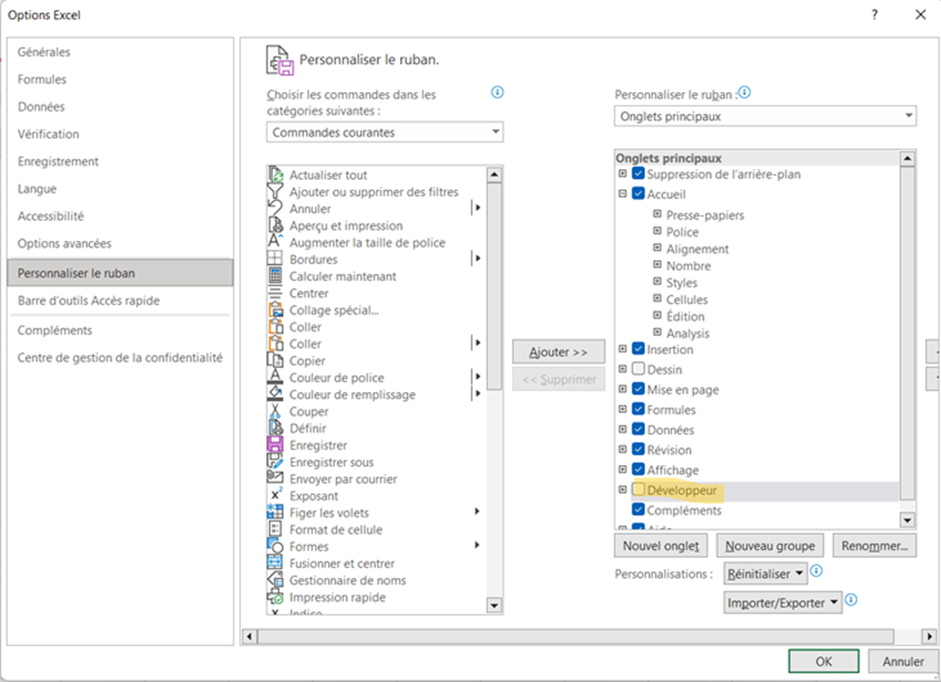
Task: Select the Couper scissors icon
Action: point(276,411)
